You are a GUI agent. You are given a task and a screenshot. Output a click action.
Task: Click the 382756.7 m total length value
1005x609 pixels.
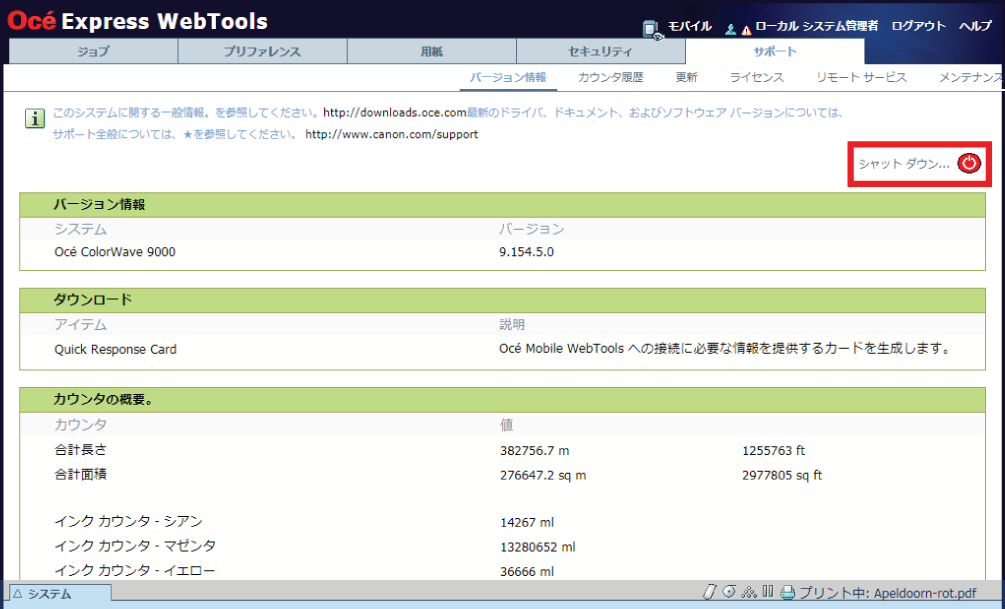click(x=535, y=451)
